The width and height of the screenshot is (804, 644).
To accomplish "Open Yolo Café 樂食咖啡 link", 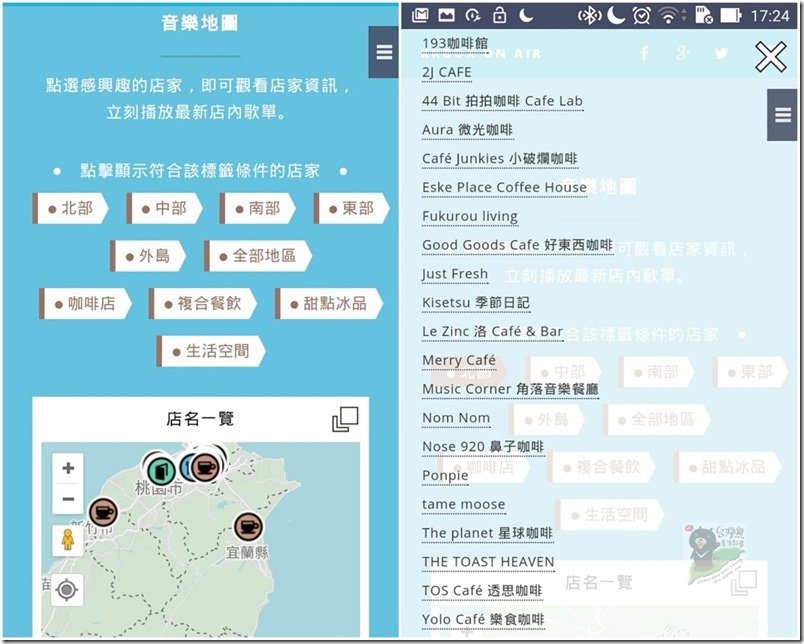I will pyautogui.click(x=483, y=619).
